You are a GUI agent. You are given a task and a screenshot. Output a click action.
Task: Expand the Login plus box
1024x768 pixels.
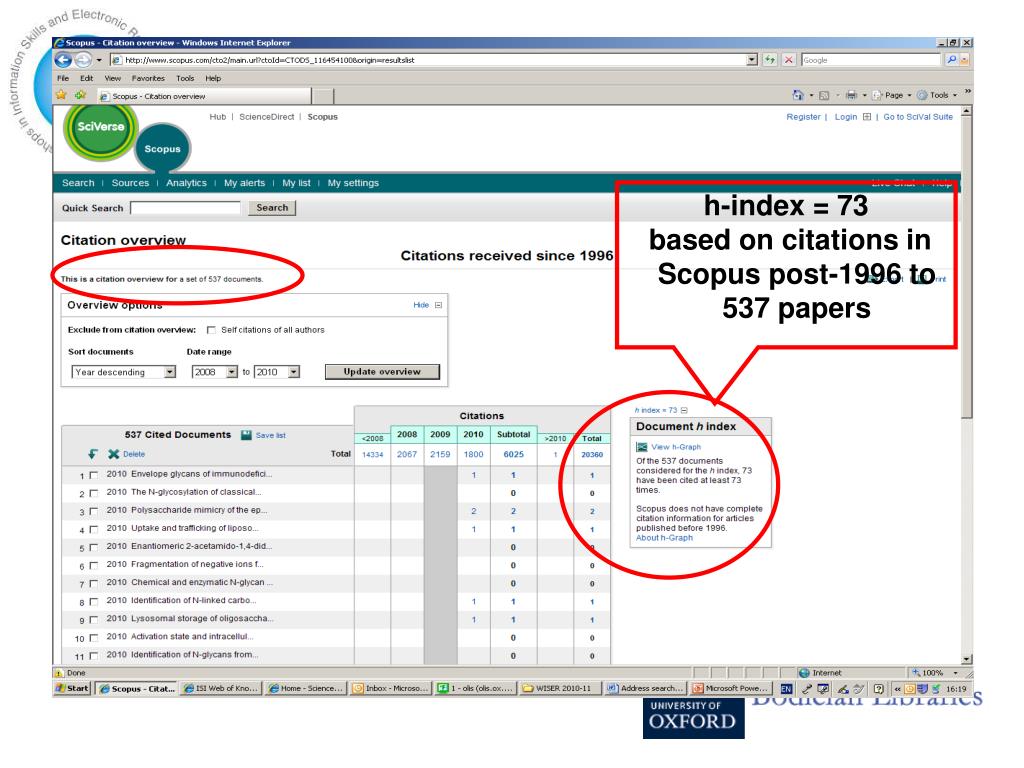(x=867, y=117)
